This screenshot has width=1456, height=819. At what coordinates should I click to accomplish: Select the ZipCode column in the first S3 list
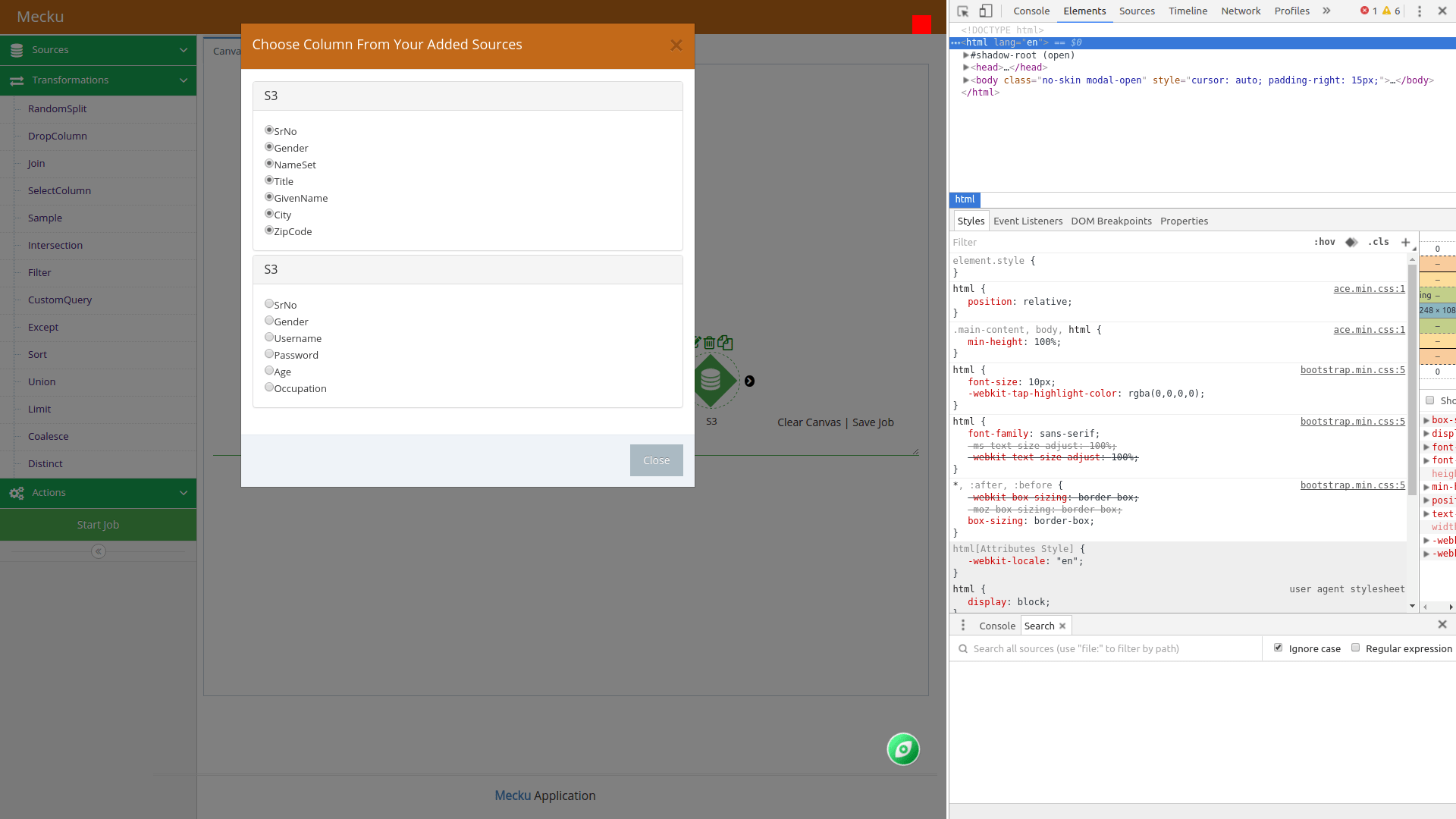(x=269, y=230)
